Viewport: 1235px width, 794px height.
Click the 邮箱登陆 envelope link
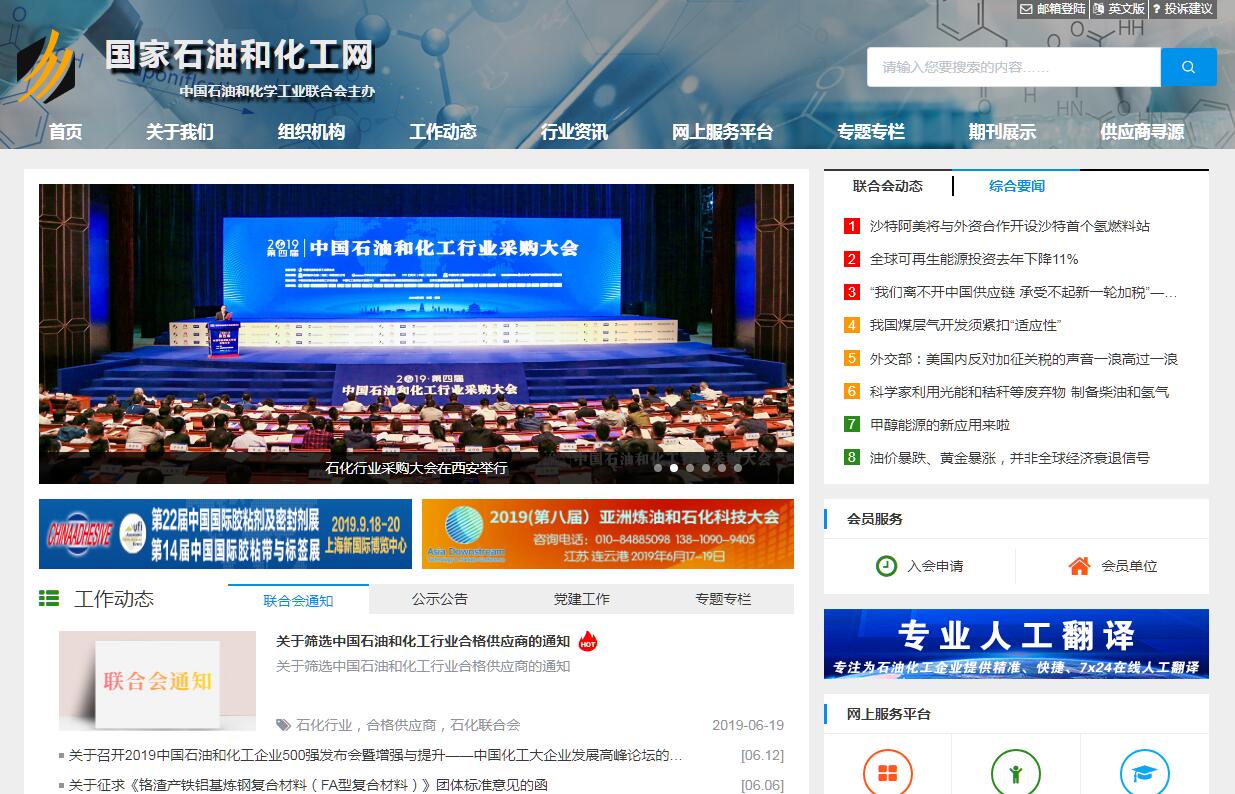(1052, 9)
